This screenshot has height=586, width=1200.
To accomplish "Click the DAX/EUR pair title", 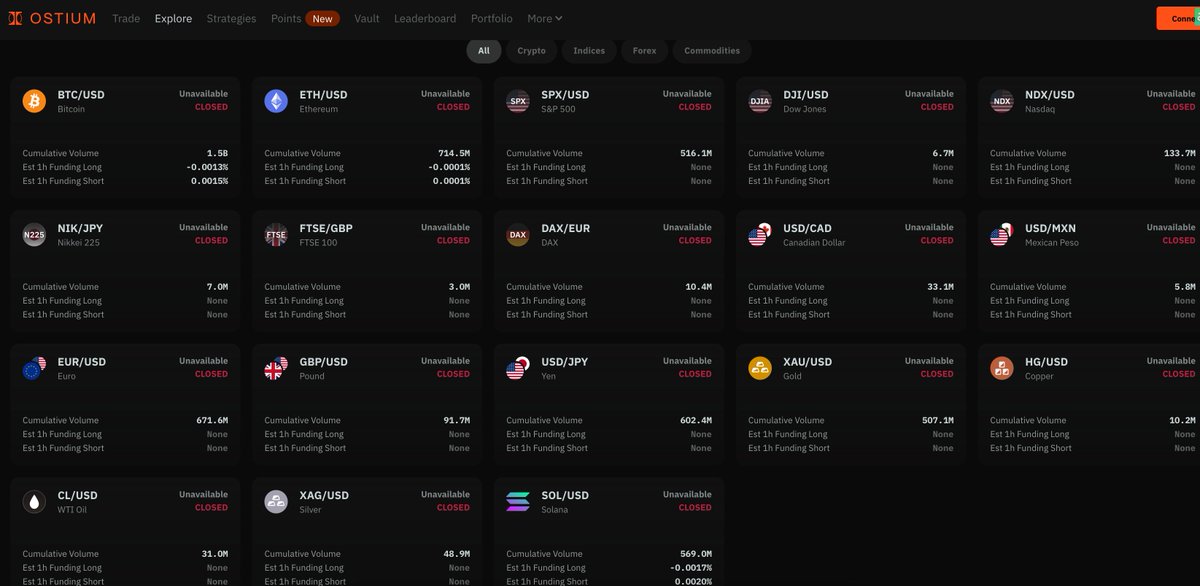I will coord(566,228).
